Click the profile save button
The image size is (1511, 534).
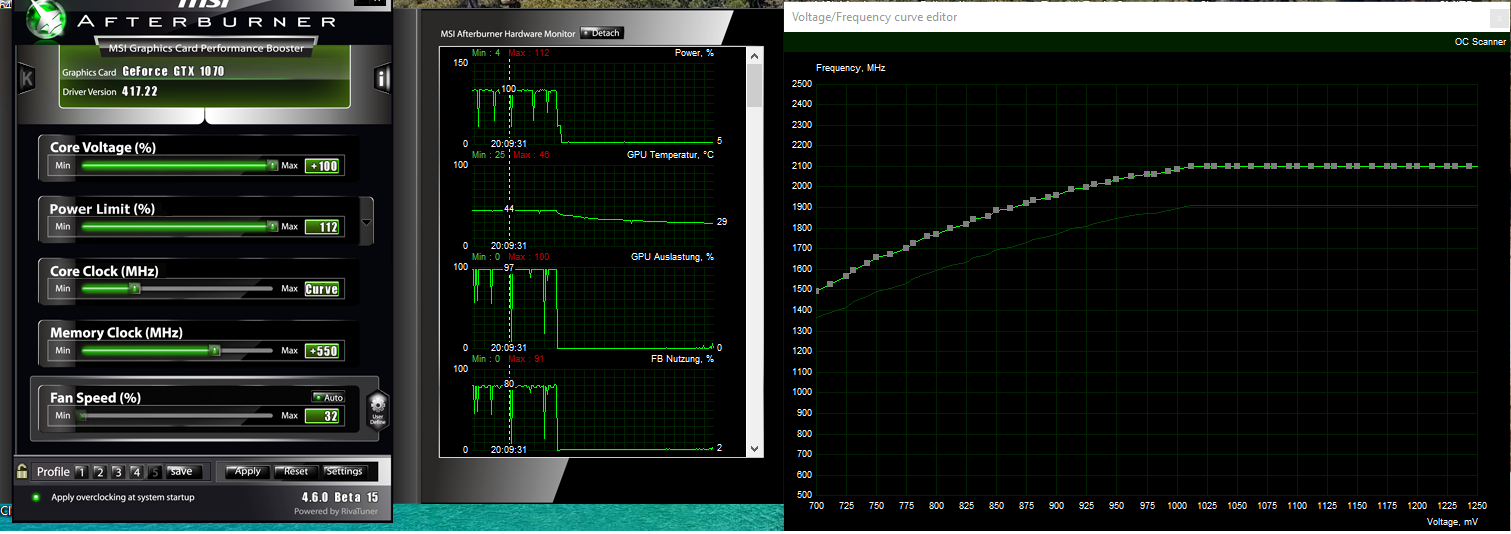tap(182, 472)
